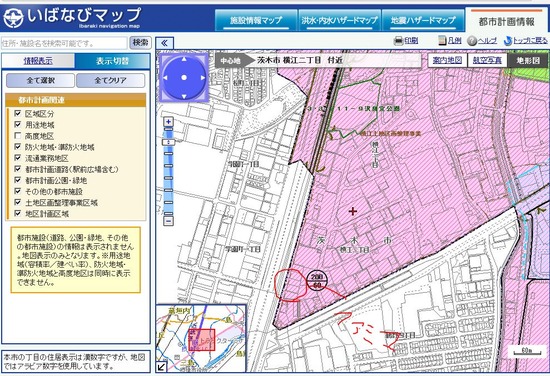Screen dimensions: 550x376
Task: Pan the map up with the compass arrow
Action: (x=184, y=59)
